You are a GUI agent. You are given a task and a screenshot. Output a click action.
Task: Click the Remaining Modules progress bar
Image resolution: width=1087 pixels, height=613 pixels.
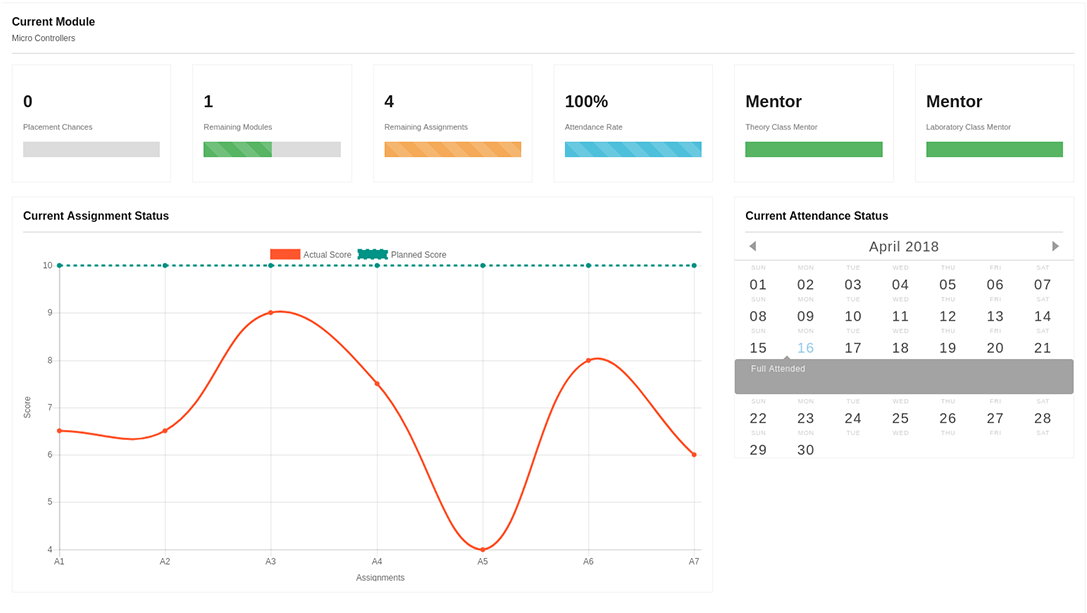click(272, 149)
